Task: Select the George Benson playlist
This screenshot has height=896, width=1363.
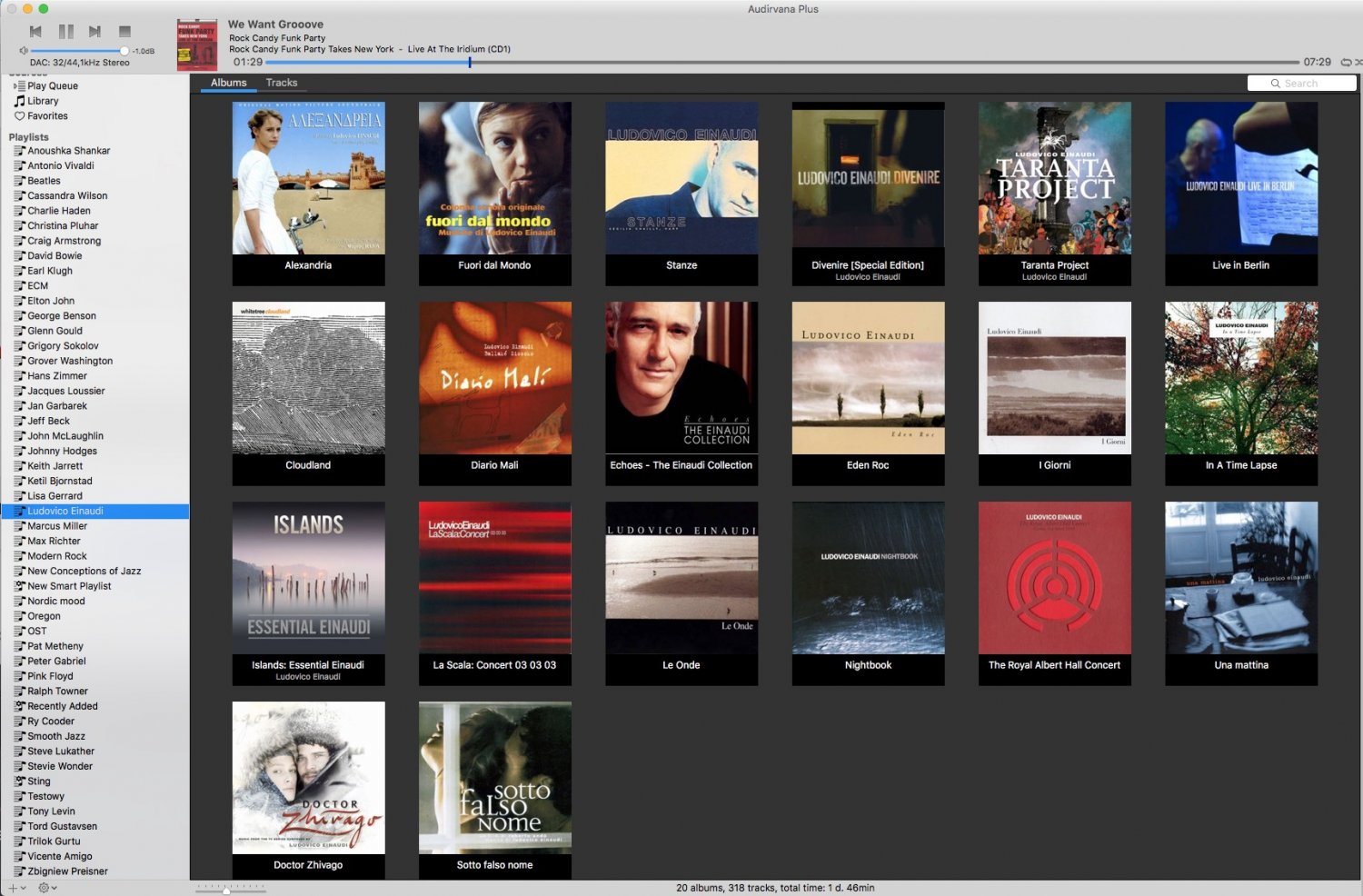Action: pos(95,316)
